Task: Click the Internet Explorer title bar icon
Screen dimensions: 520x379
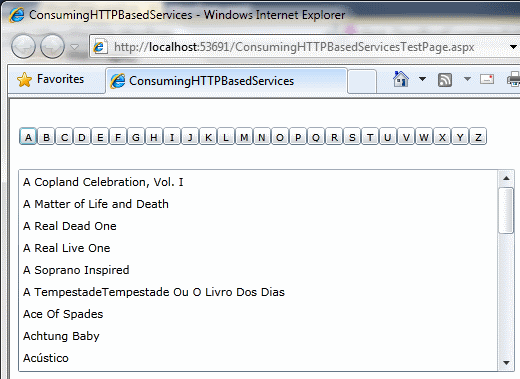Action: click(16, 15)
